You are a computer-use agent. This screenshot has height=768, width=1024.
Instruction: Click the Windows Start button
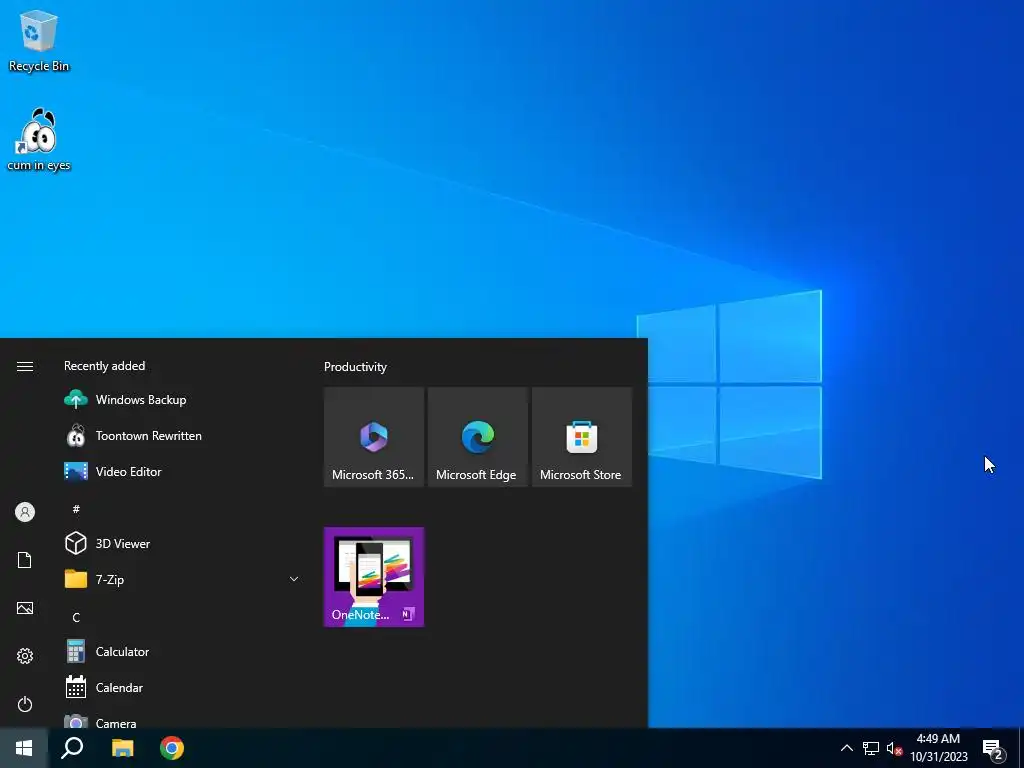point(24,748)
